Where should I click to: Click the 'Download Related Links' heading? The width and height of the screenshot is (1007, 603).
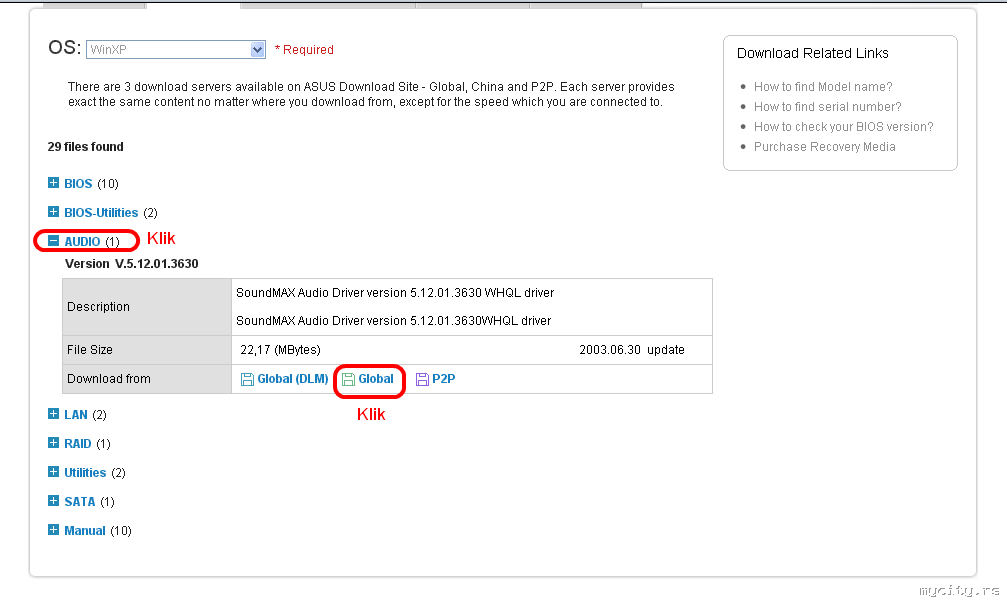pyautogui.click(x=812, y=53)
